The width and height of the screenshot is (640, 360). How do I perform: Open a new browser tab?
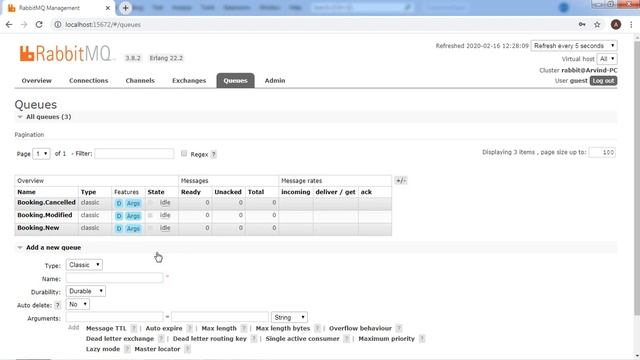click(125, 8)
